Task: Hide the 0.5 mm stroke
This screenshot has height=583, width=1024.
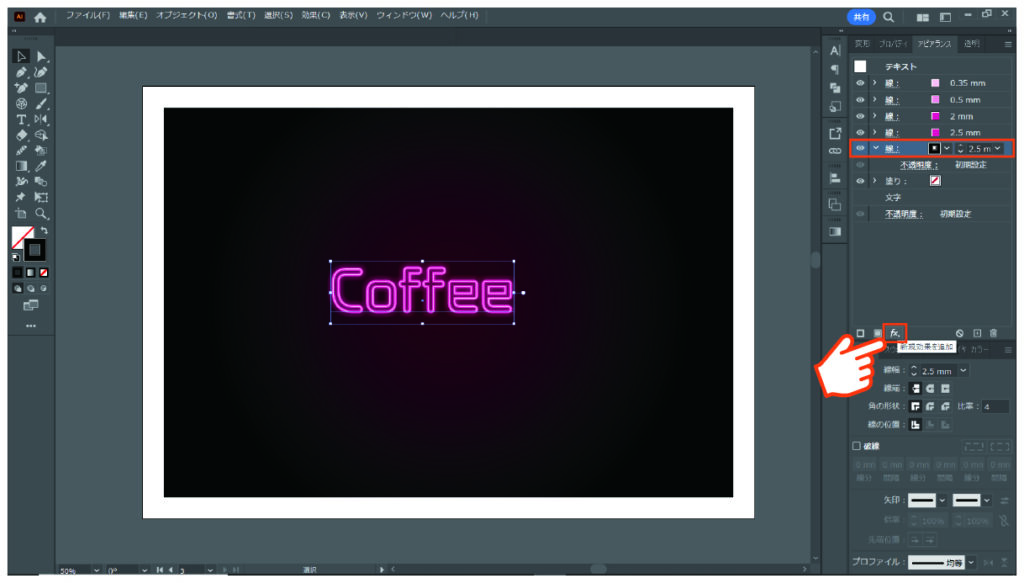Action: [860, 100]
